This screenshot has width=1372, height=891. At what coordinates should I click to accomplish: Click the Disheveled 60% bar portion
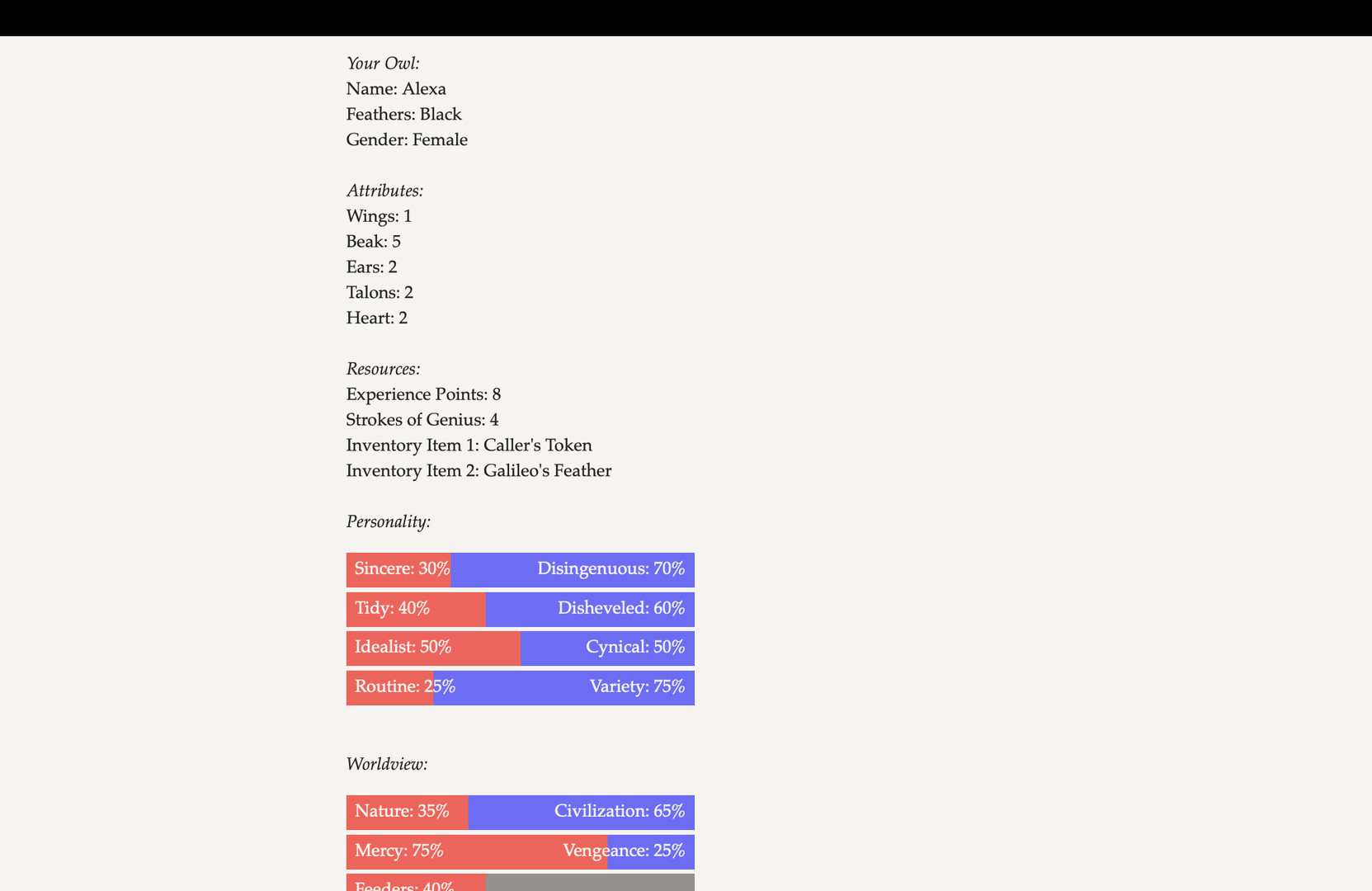(x=590, y=609)
